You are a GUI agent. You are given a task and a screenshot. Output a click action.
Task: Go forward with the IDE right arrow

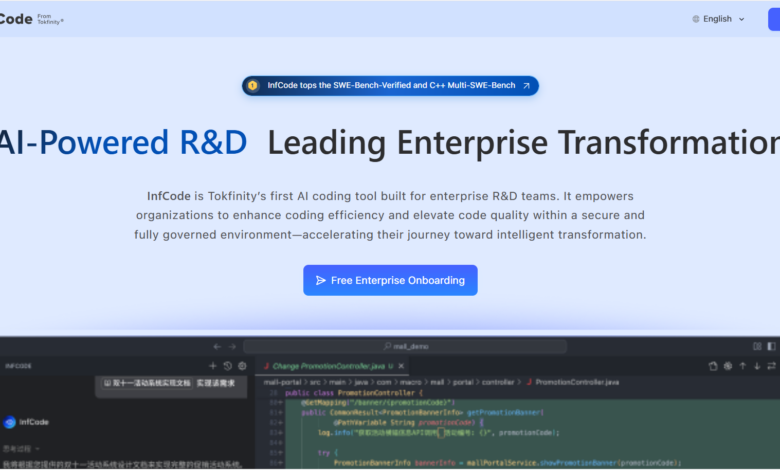[x=232, y=347]
